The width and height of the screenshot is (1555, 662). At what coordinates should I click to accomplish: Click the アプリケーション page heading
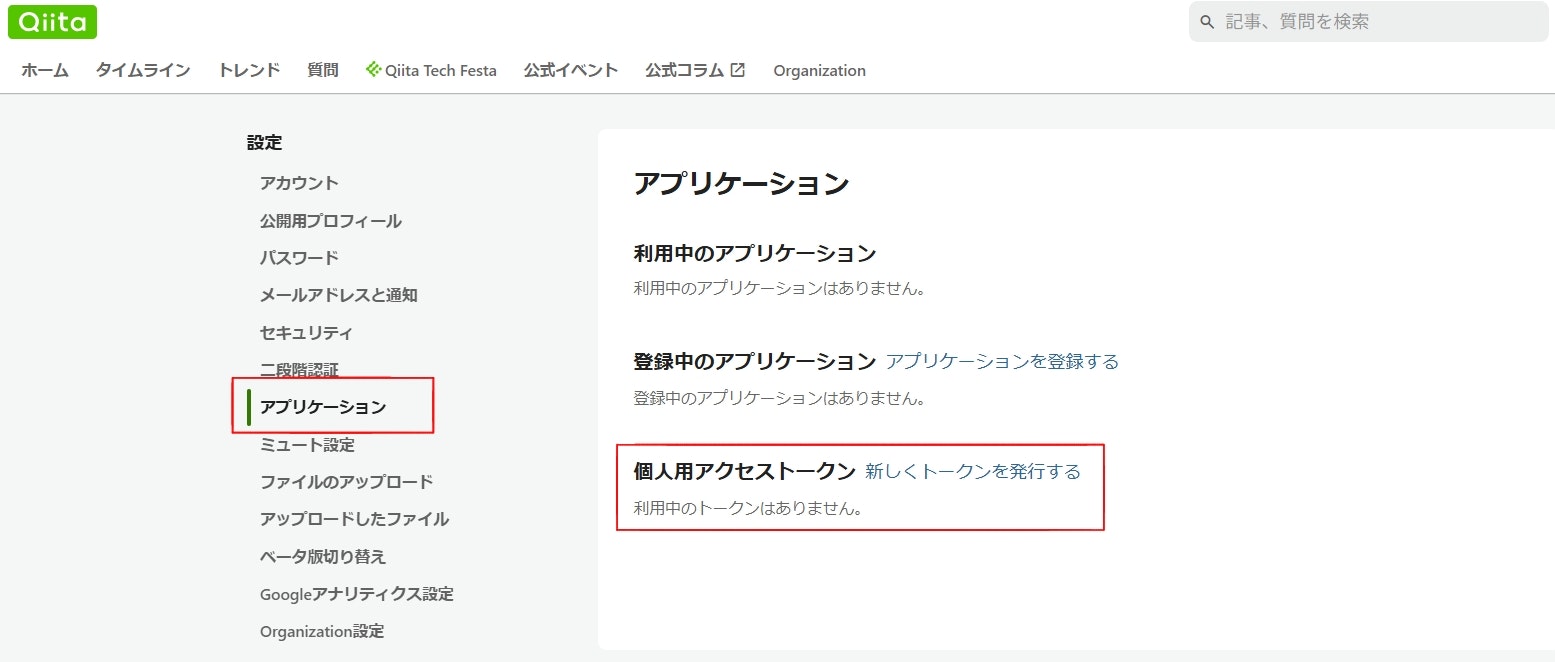point(741,184)
